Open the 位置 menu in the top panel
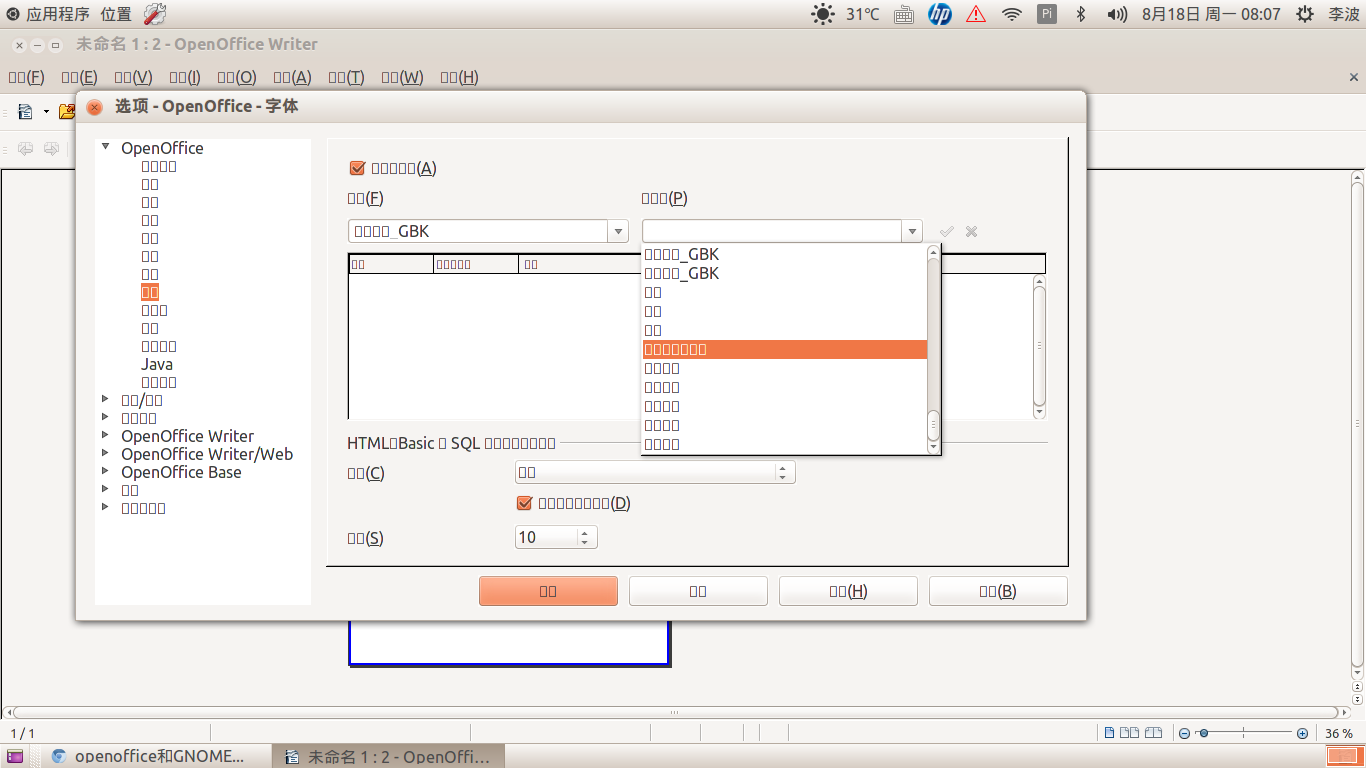The image size is (1366, 768). point(116,14)
